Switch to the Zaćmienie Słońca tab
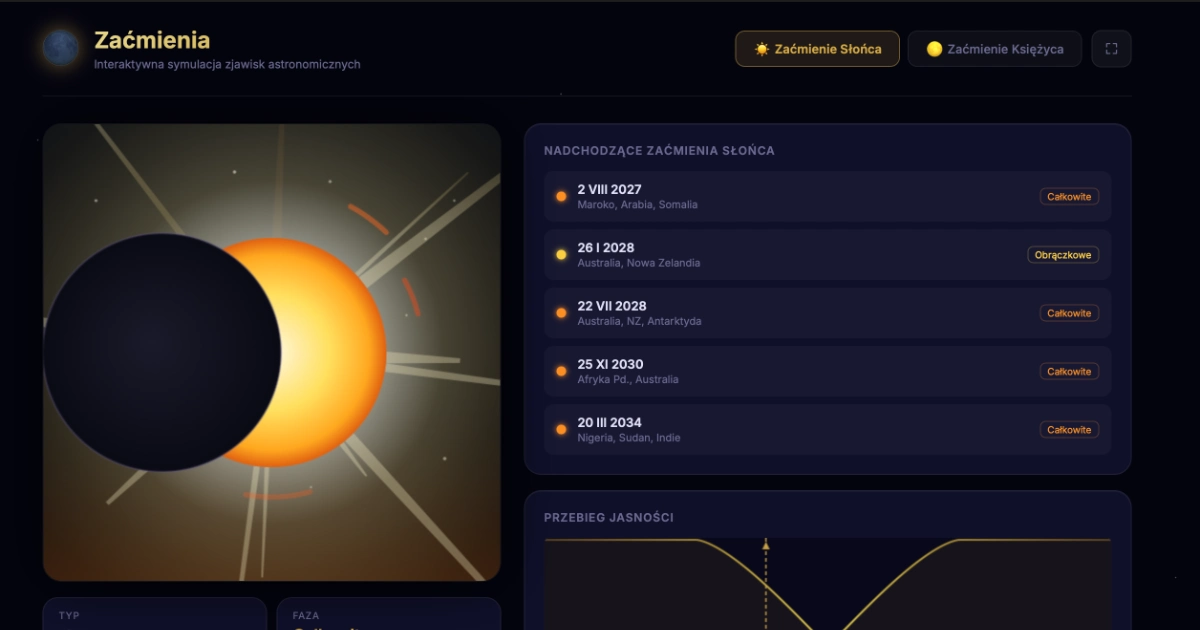This screenshot has width=1200, height=630. tap(817, 49)
